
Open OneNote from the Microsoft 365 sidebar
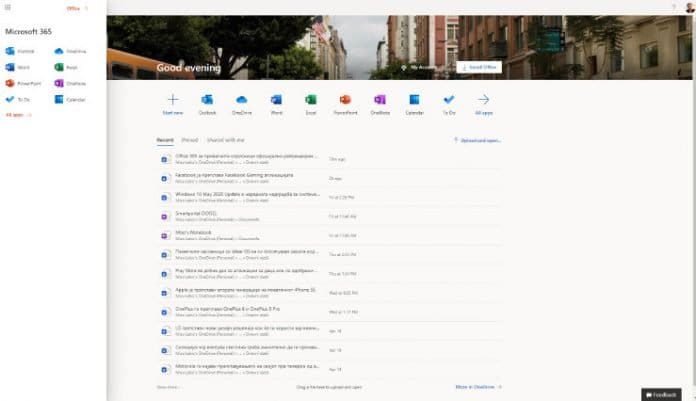point(70,83)
